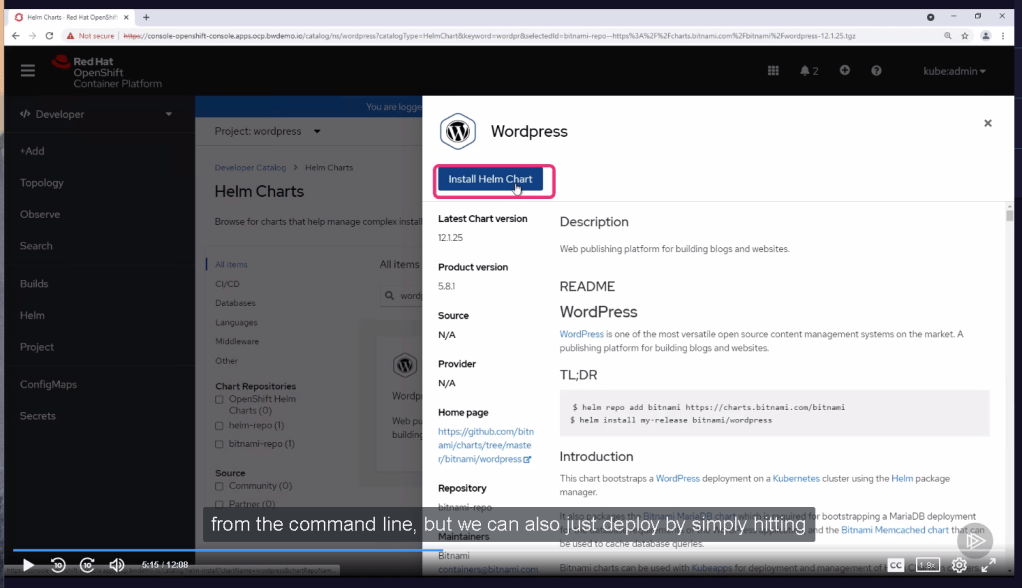Open the Kubernetes link in Introduction

click(796, 478)
